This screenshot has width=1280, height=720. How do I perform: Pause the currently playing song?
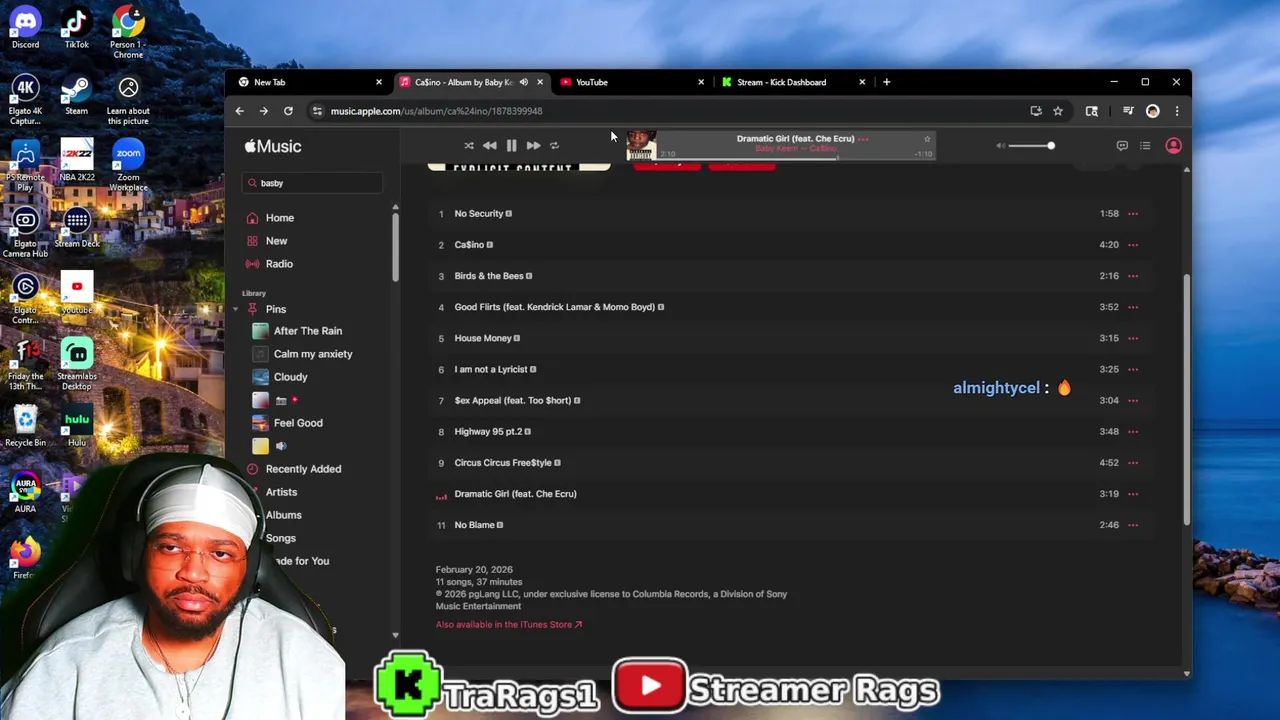pyautogui.click(x=511, y=146)
